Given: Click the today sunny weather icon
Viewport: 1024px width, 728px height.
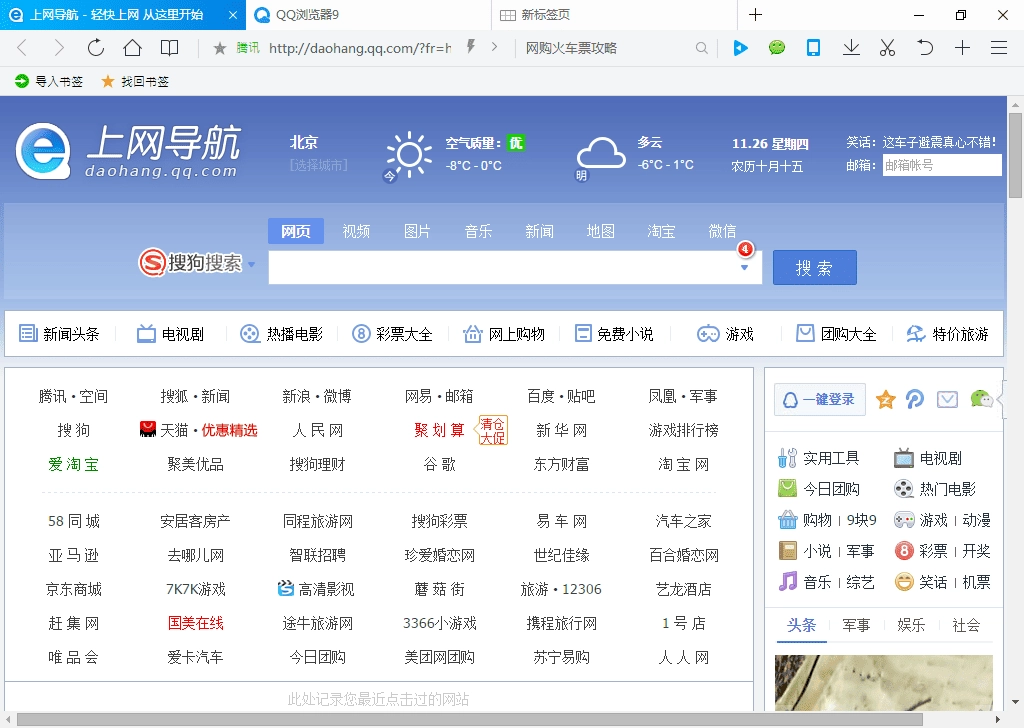Looking at the screenshot, I should coord(409,155).
